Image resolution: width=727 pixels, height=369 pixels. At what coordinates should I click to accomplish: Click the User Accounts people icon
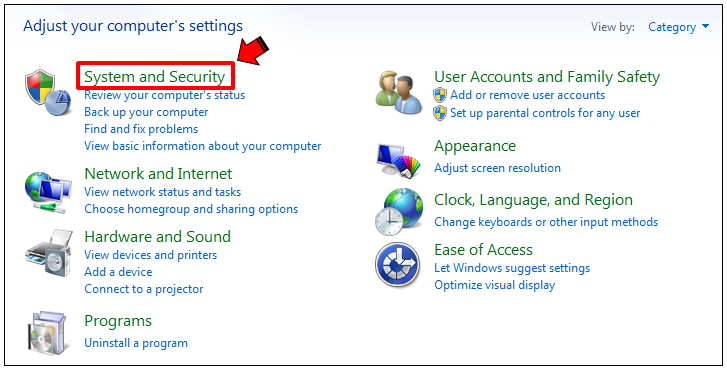coord(399,93)
